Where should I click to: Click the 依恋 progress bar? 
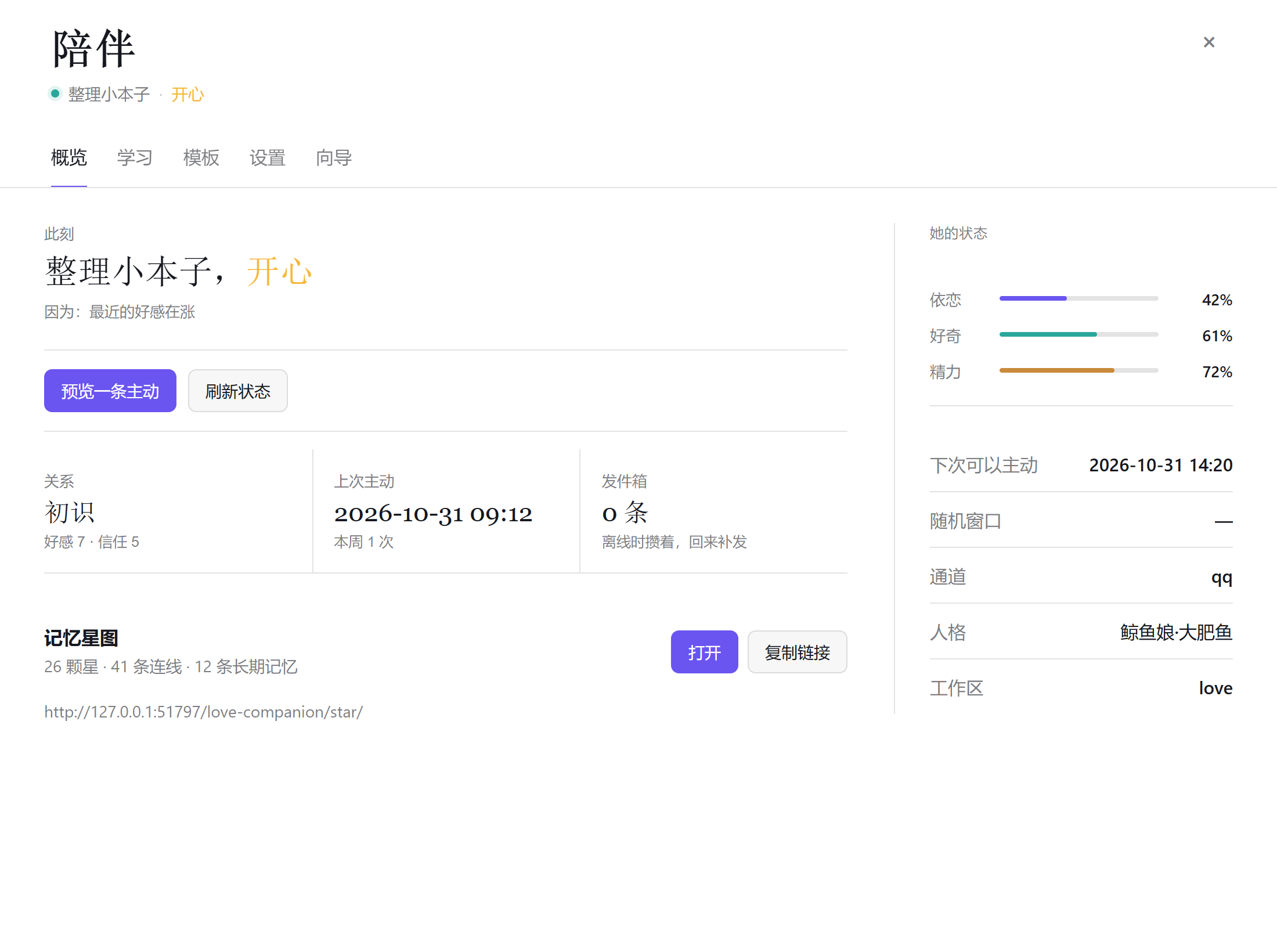pos(1079,298)
